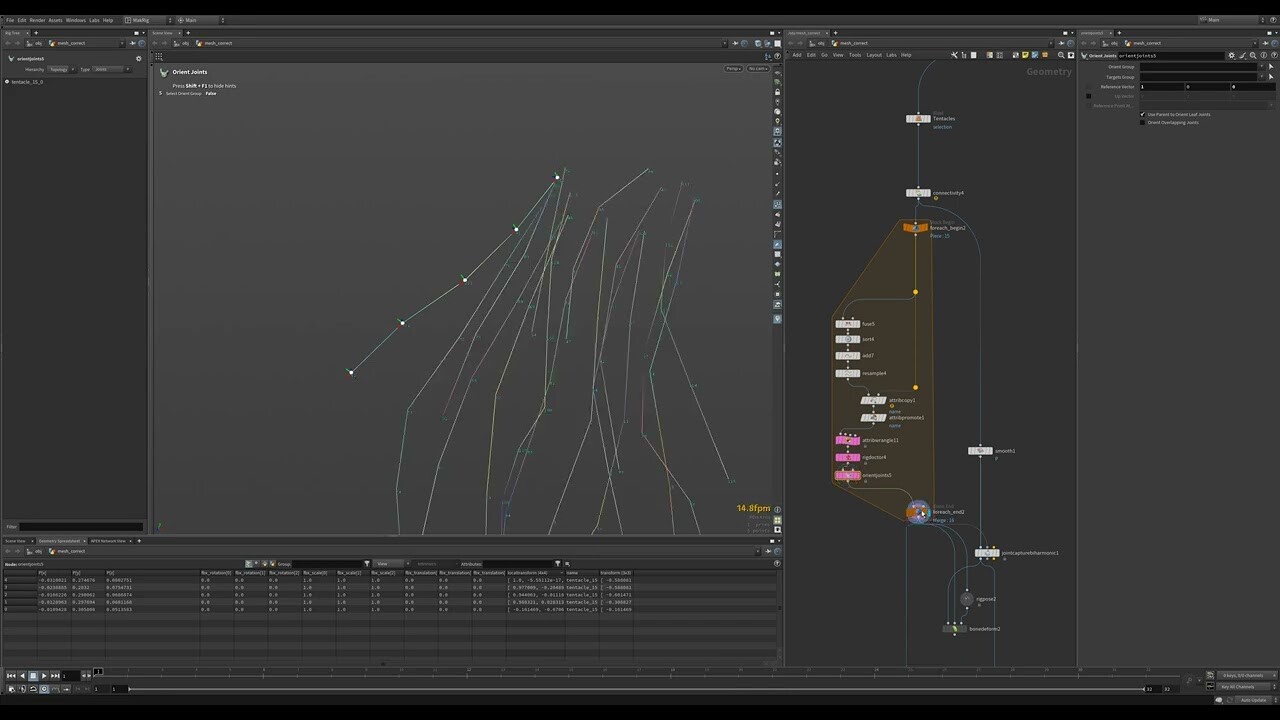1280x720 pixels.
Task: Click the help question mark icon in the parameter pane
Action: [1274, 56]
